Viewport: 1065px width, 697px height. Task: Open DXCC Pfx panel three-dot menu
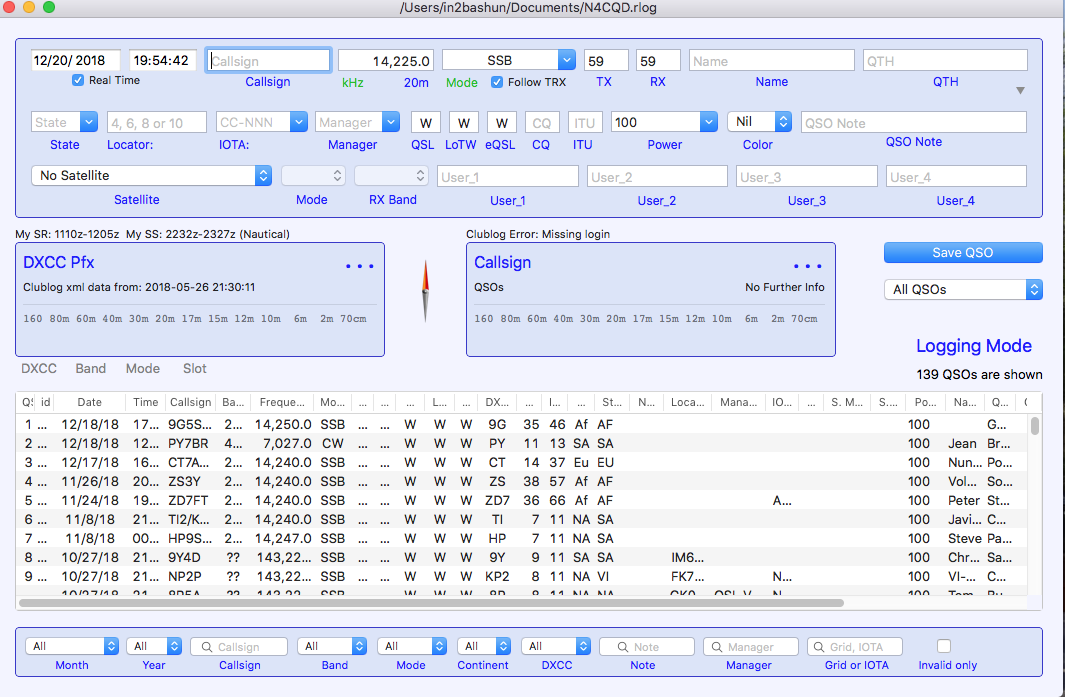[359, 266]
